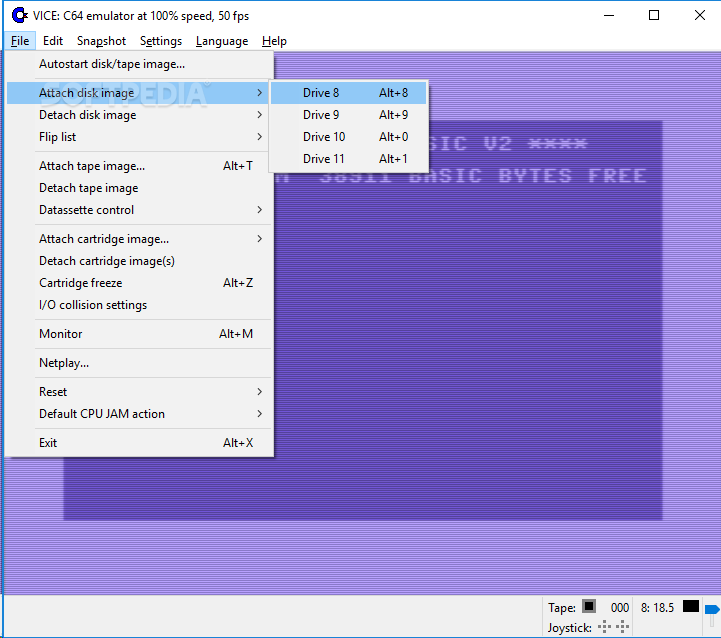721x638 pixels.
Task: Click the tape counter 000
Action: coord(619,608)
